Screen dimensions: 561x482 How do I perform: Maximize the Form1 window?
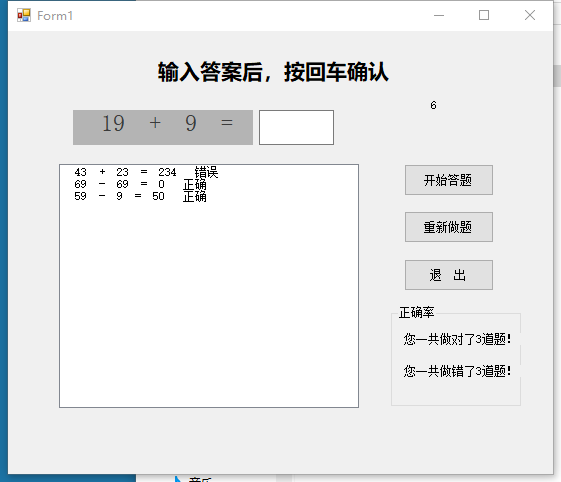(x=484, y=15)
